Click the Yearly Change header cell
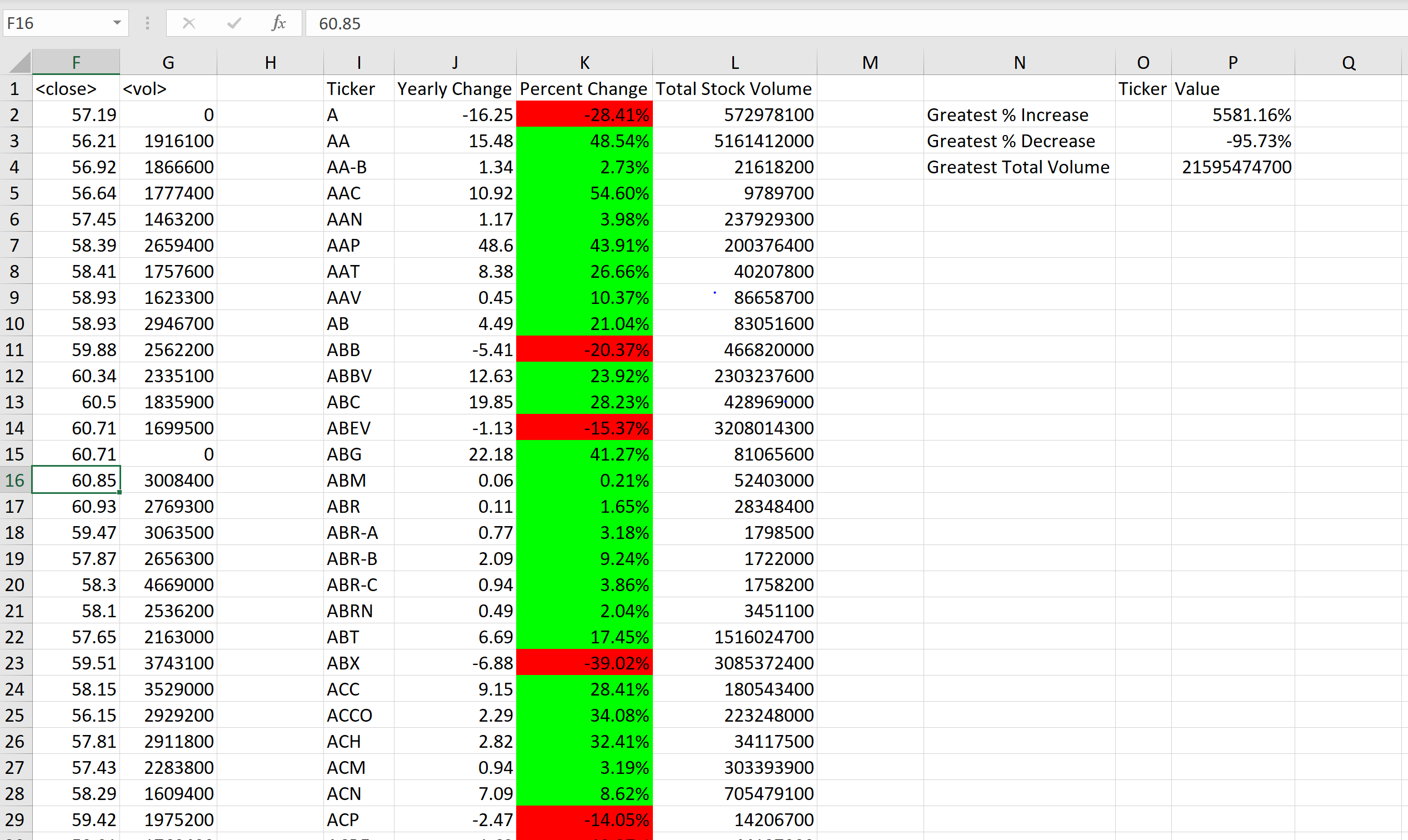 click(x=455, y=89)
